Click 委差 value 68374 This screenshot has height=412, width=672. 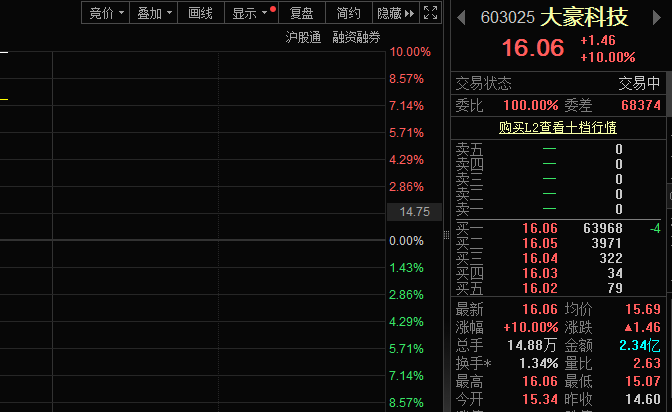tap(641, 105)
